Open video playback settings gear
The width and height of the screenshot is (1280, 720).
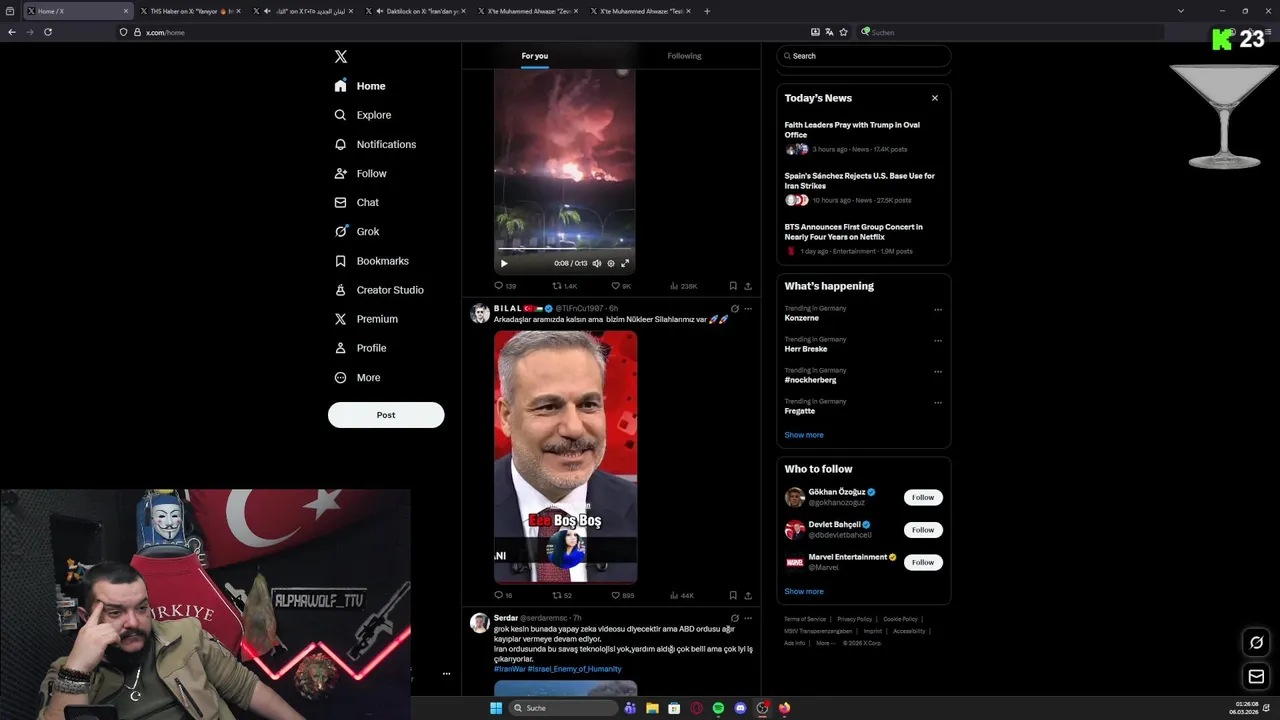pyautogui.click(x=611, y=264)
